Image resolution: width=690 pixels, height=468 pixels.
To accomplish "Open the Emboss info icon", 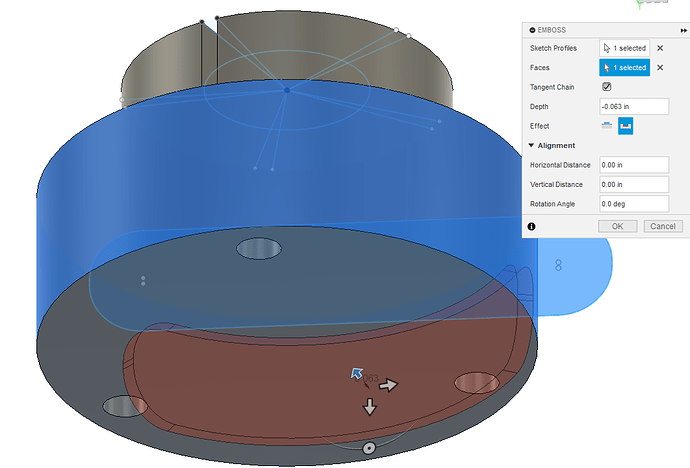I will click(532, 227).
